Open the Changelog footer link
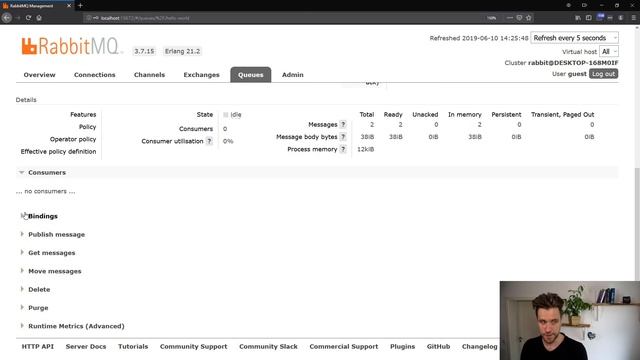 coord(480,347)
